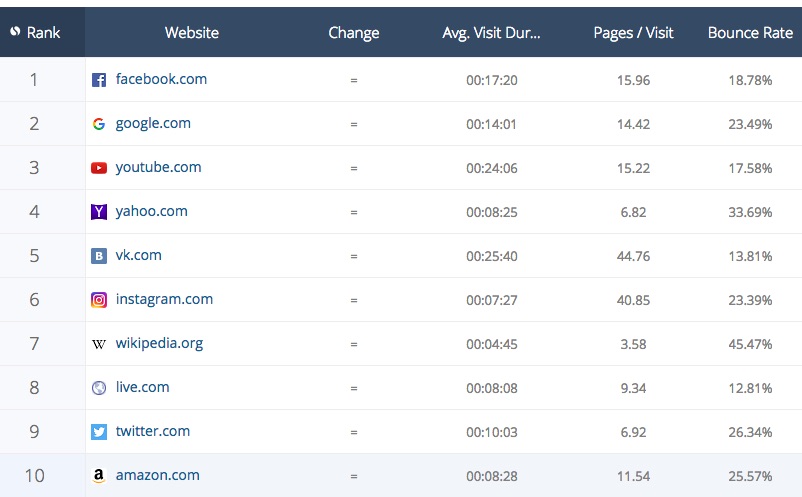The width and height of the screenshot is (802, 497).
Task: Click pages per visit value 9.34
Action: [x=633, y=388]
